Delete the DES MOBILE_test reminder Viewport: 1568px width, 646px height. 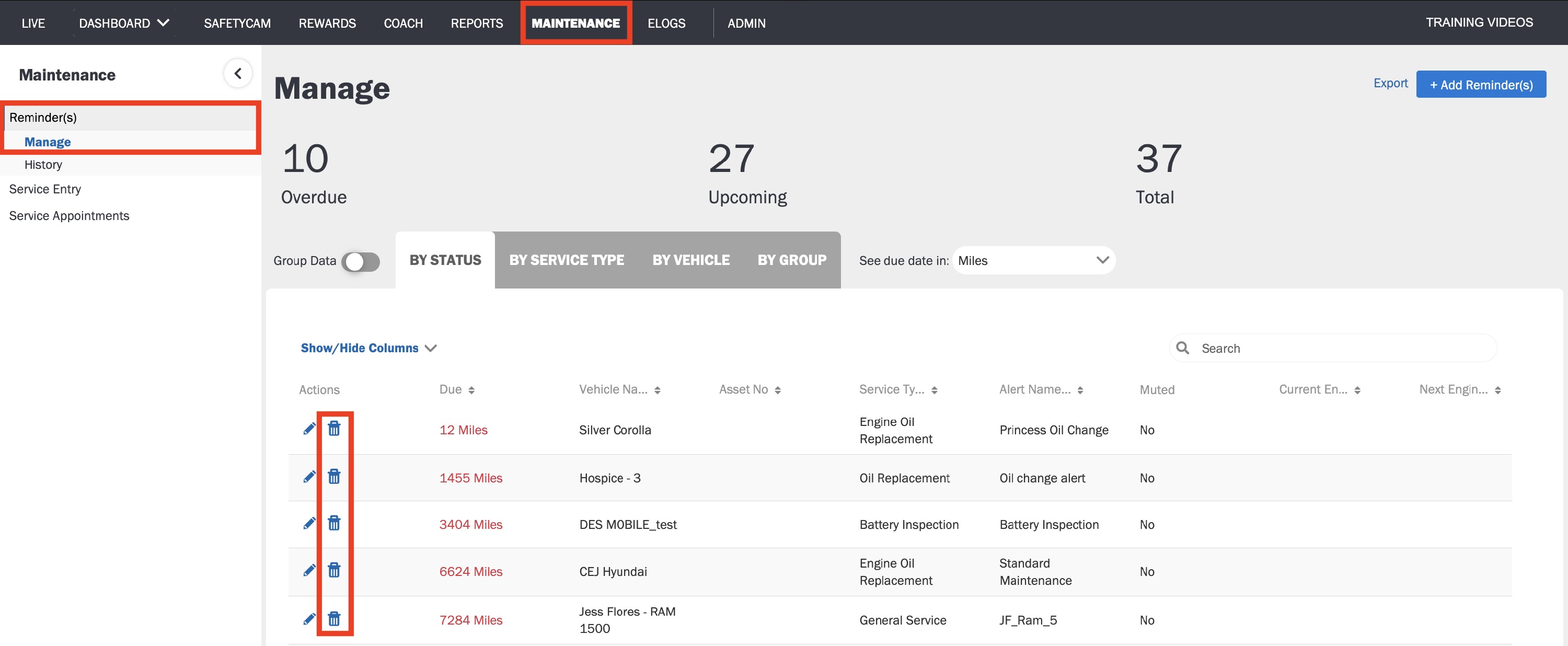click(x=334, y=523)
